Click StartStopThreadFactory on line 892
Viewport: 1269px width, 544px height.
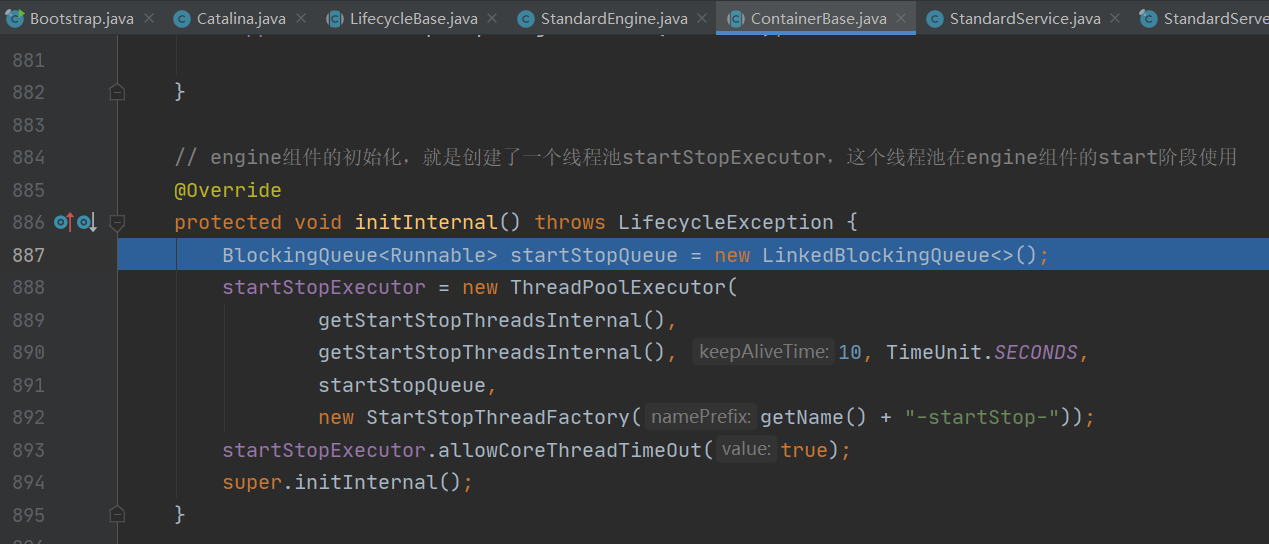(498, 417)
